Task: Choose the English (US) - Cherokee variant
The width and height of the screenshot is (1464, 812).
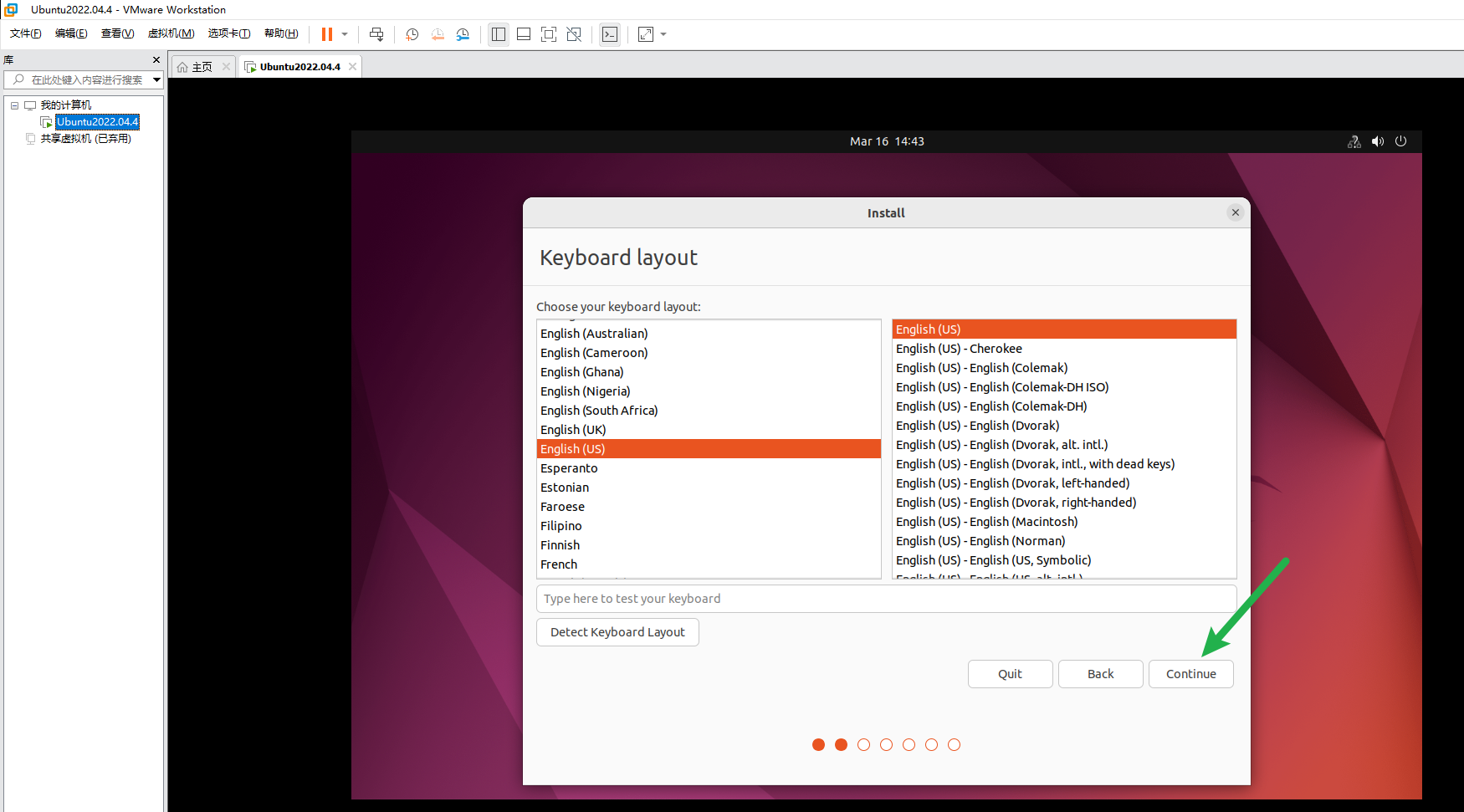Action: click(x=1064, y=349)
